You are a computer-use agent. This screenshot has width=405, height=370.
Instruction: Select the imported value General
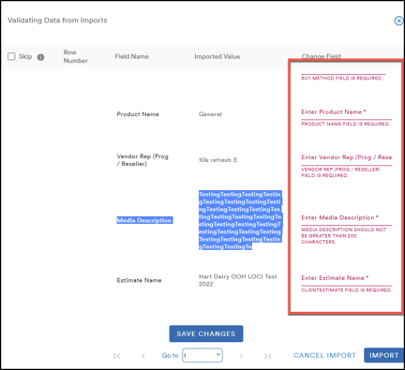(x=210, y=114)
